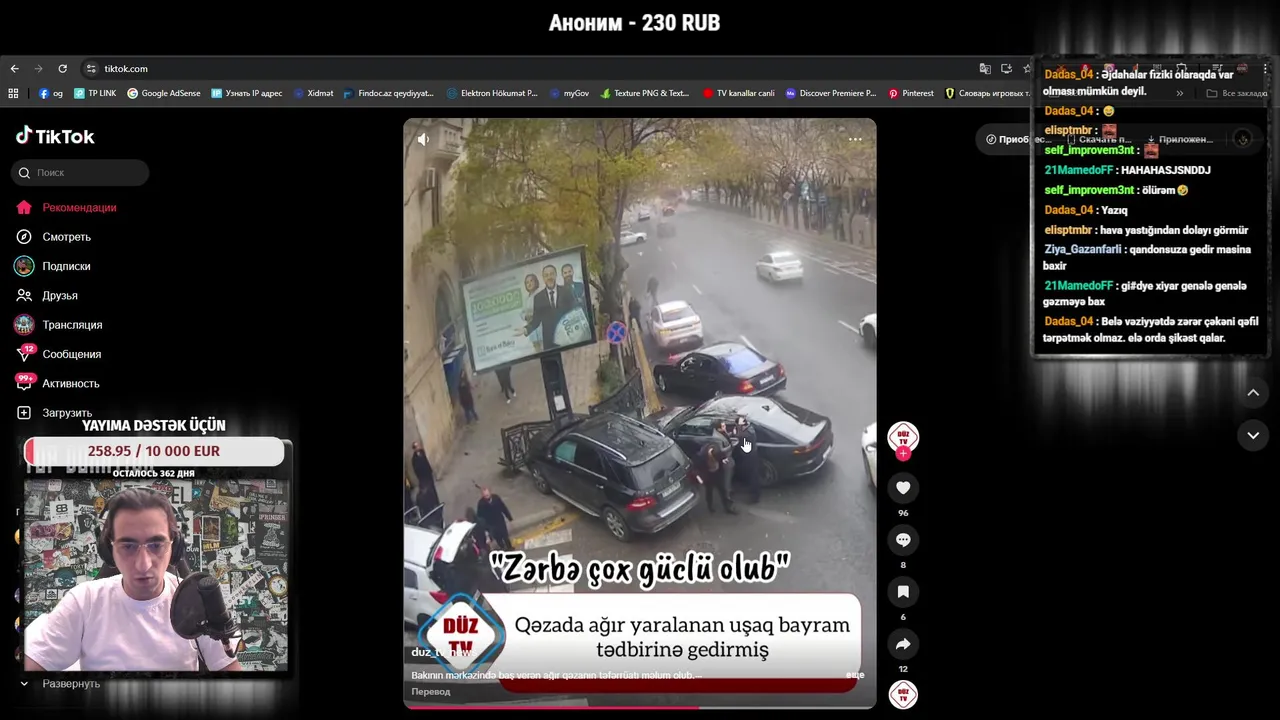Open Активность in the sidebar

(x=57, y=383)
